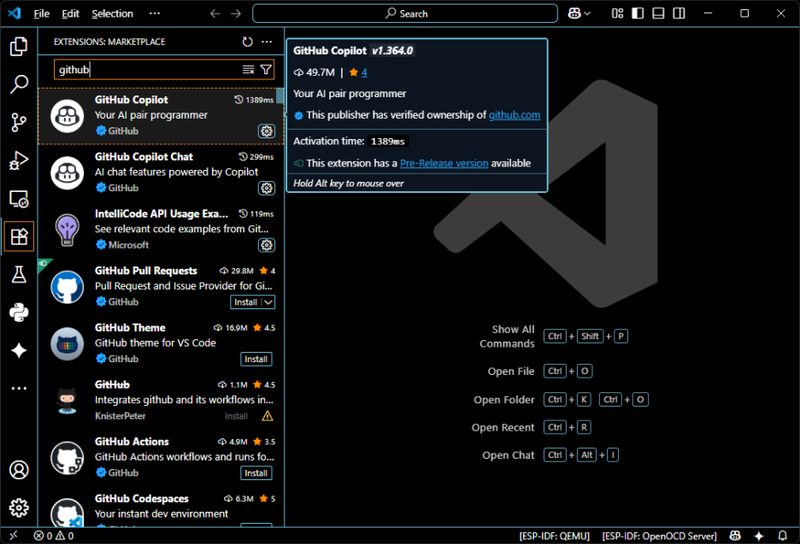Image resolution: width=800 pixels, height=544 pixels.
Task: Toggle the bottom panel layout button
Action: coord(662,14)
